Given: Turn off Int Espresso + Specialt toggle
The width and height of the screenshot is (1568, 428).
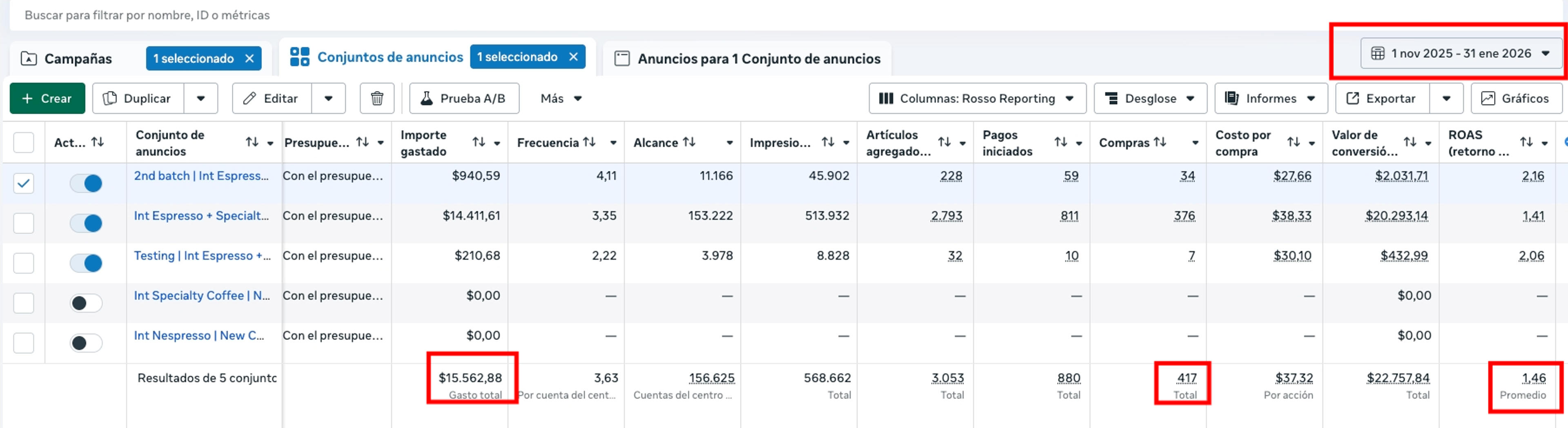Looking at the screenshot, I should (86, 223).
